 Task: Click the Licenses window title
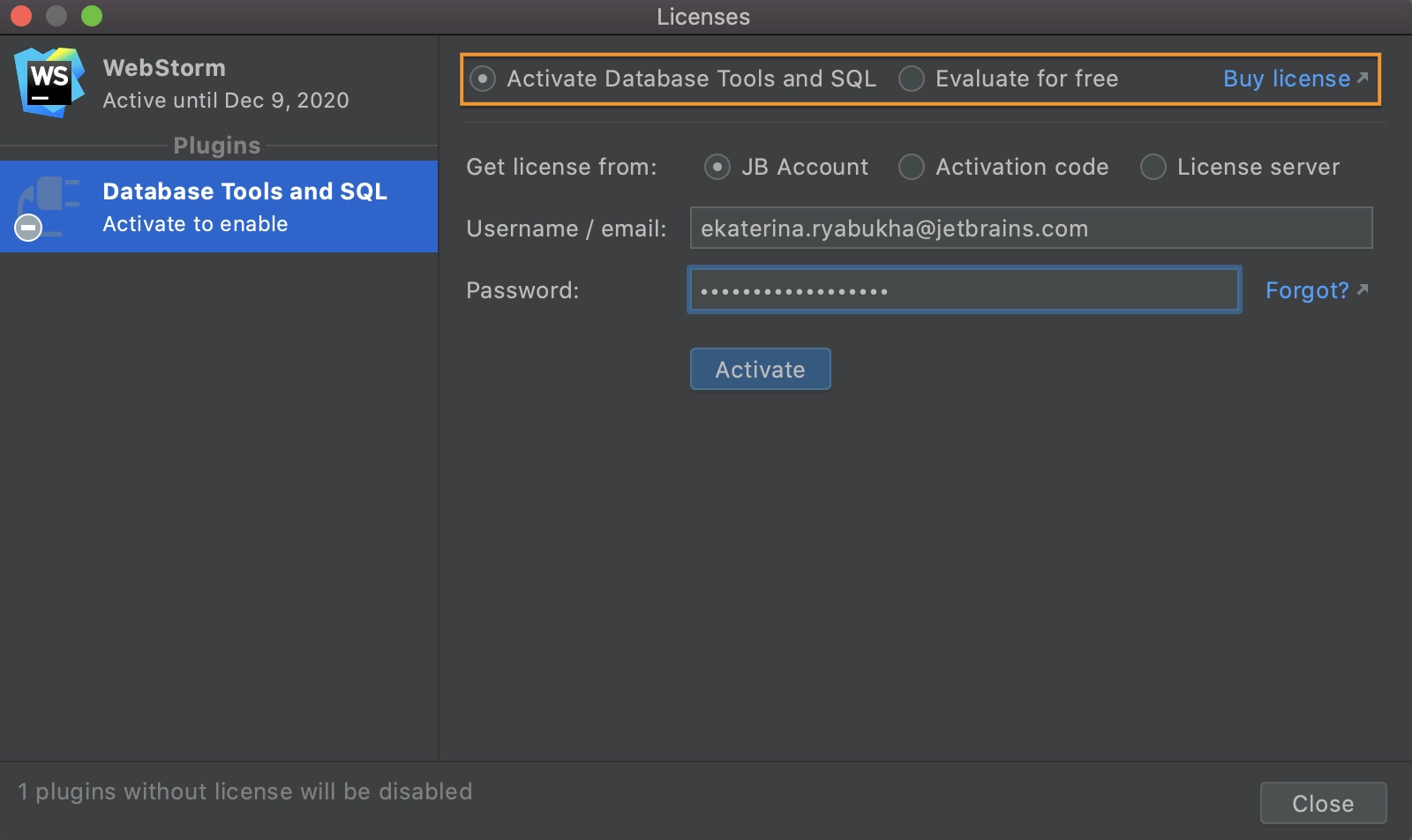tap(703, 17)
